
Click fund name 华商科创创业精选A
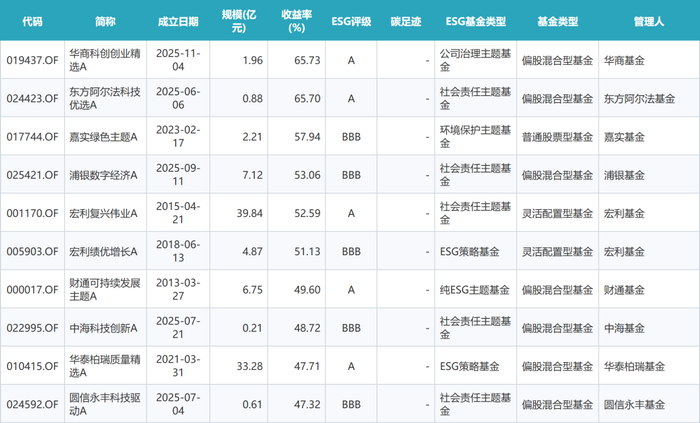(x=105, y=60)
